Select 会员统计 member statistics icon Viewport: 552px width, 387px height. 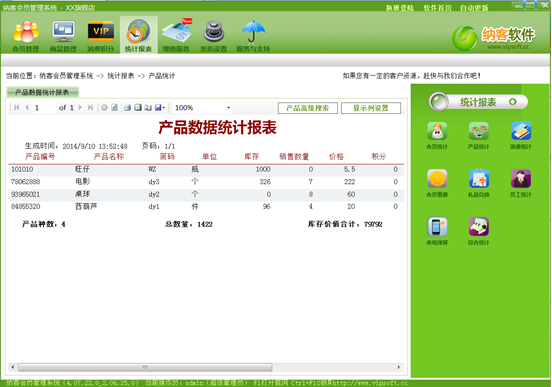pos(437,135)
